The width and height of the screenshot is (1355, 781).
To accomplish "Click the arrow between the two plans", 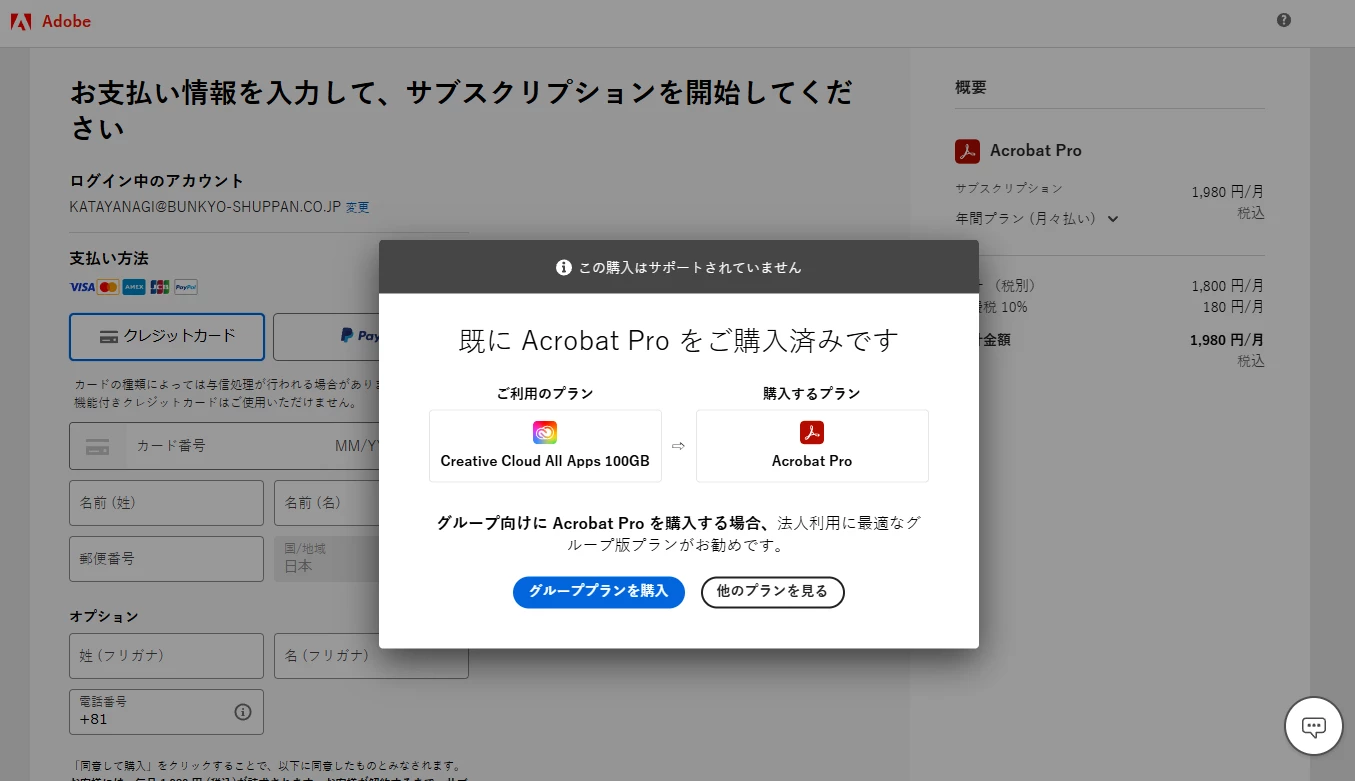I will coord(678,446).
